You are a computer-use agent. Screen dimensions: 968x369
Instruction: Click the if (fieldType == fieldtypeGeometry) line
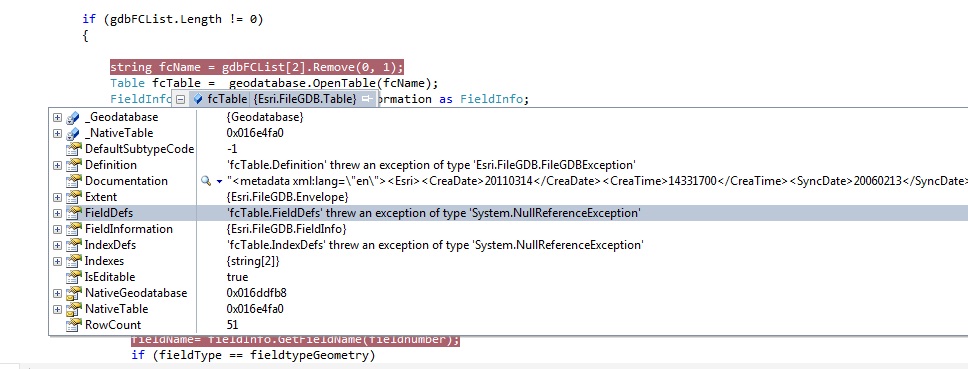(253, 355)
